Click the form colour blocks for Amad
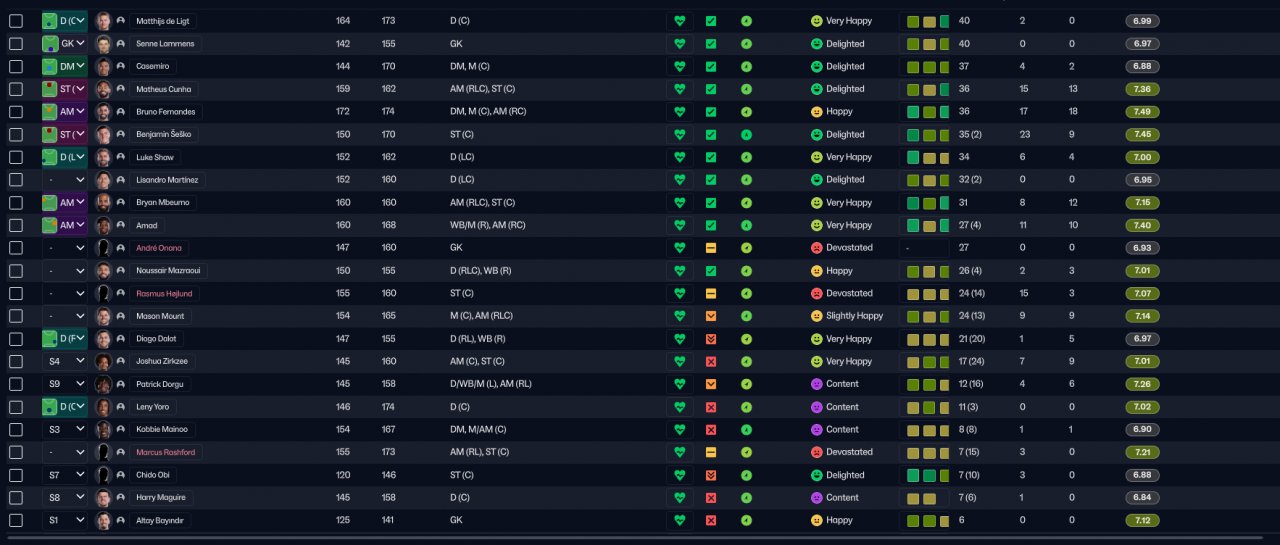This screenshot has width=1280, height=545. [926, 225]
